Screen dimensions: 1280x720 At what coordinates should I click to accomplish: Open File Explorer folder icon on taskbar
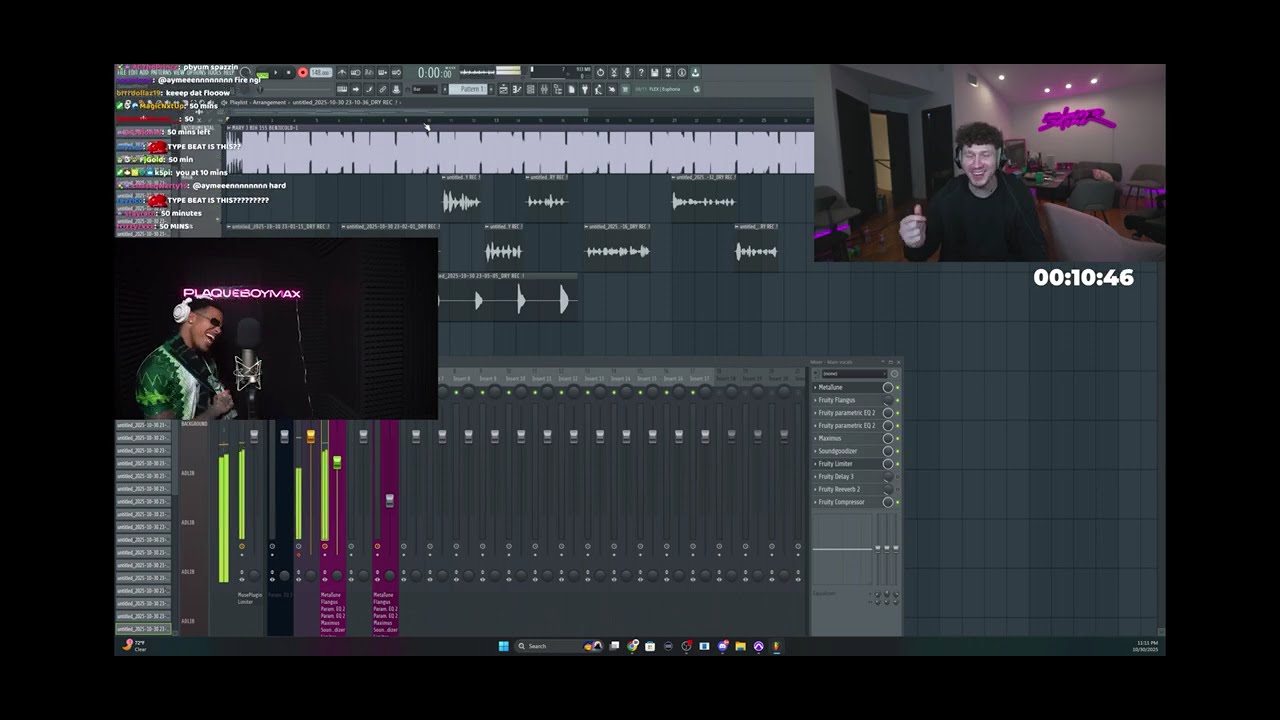740,646
